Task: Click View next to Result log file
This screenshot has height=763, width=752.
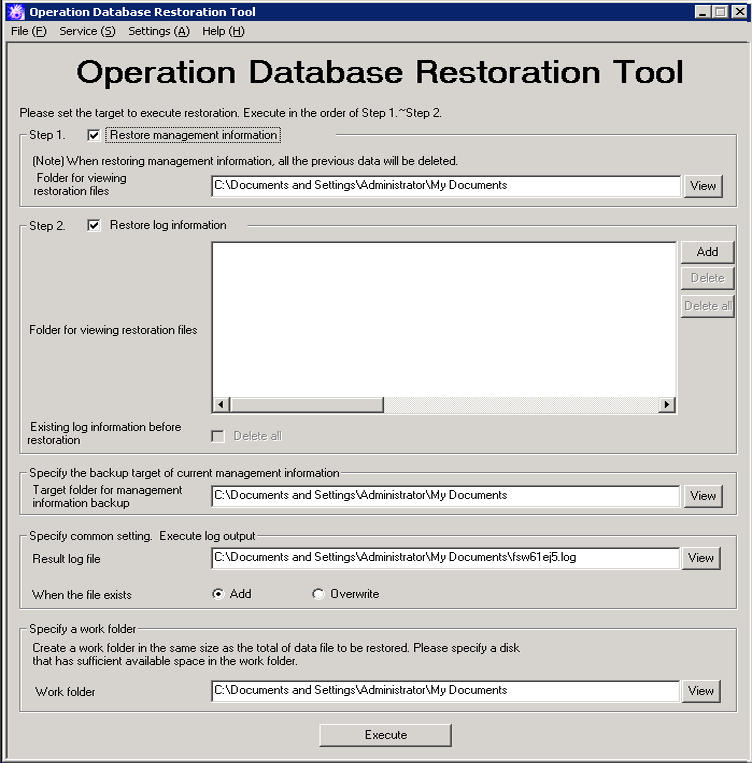Action: point(701,558)
